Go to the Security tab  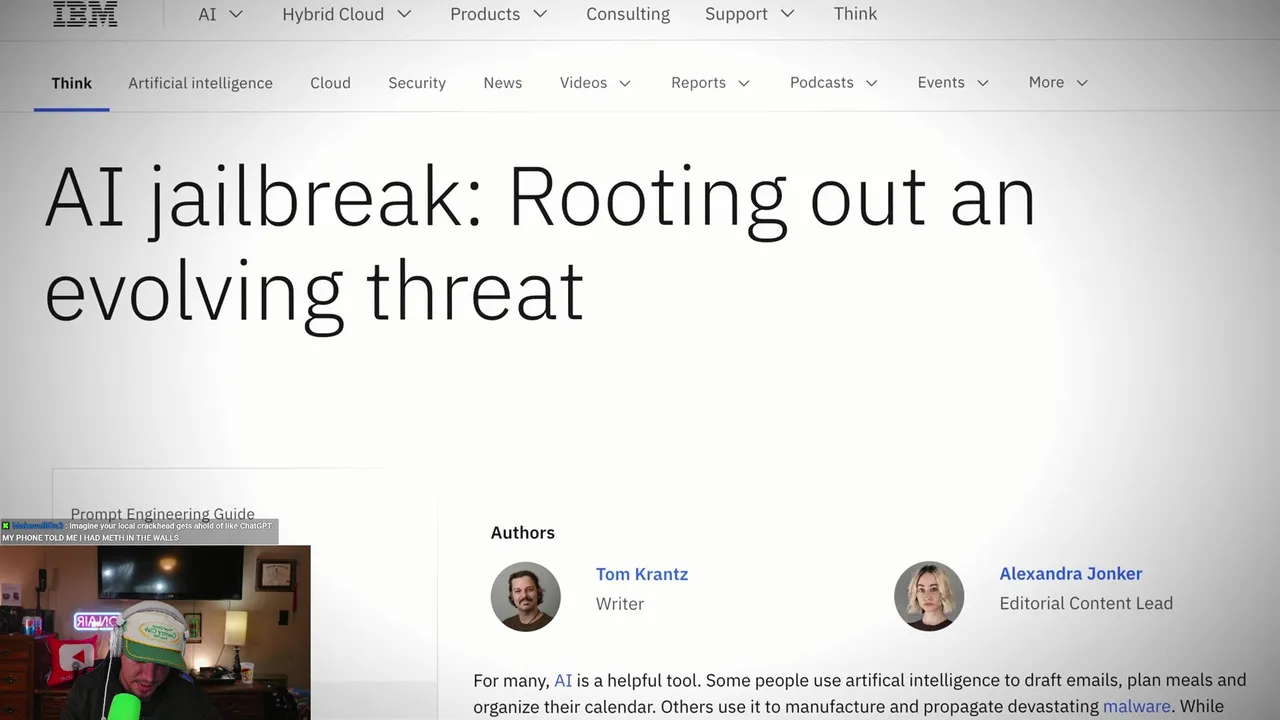pos(417,83)
